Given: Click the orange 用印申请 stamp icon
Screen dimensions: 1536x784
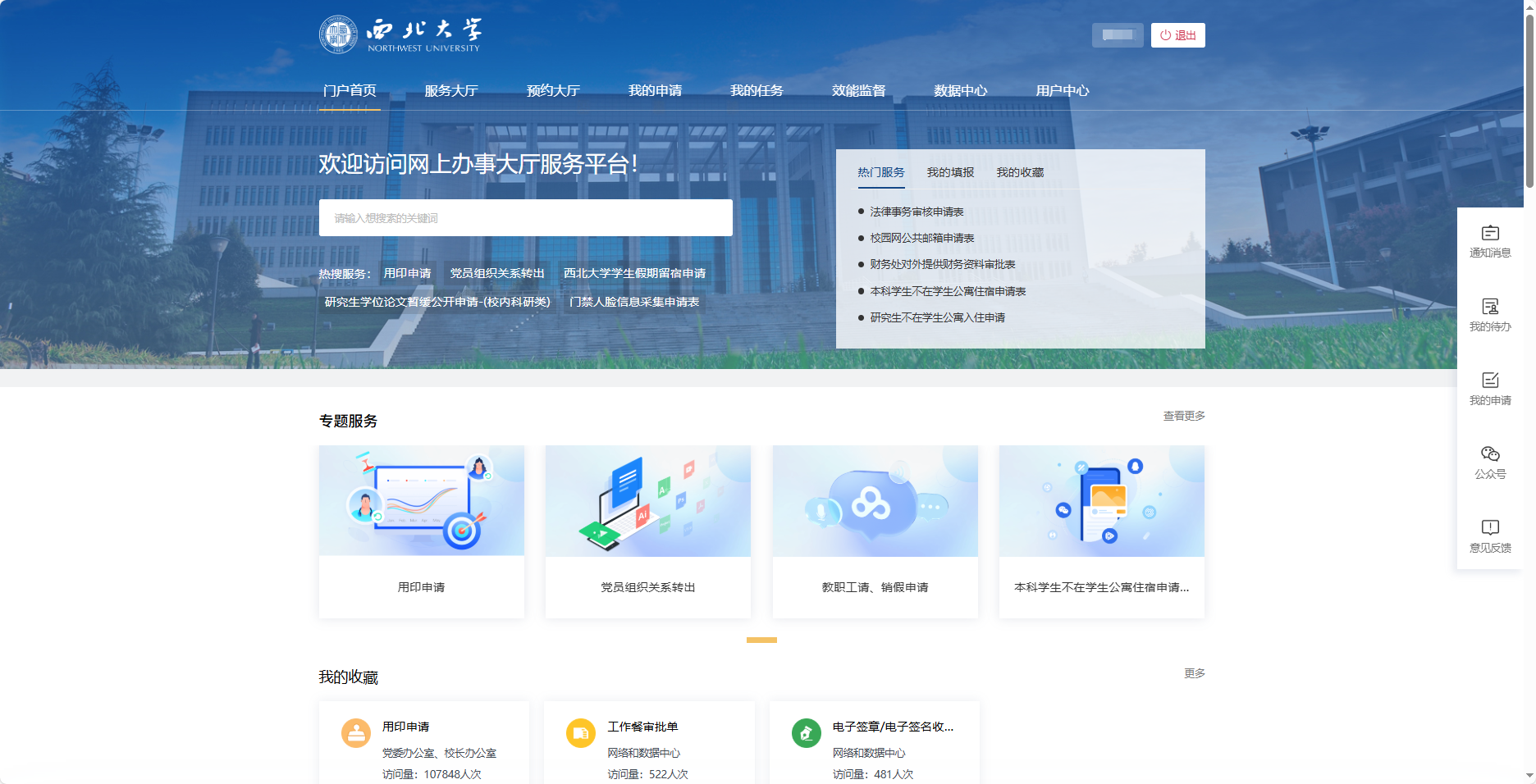Looking at the screenshot, I should [x=356, y=732].
